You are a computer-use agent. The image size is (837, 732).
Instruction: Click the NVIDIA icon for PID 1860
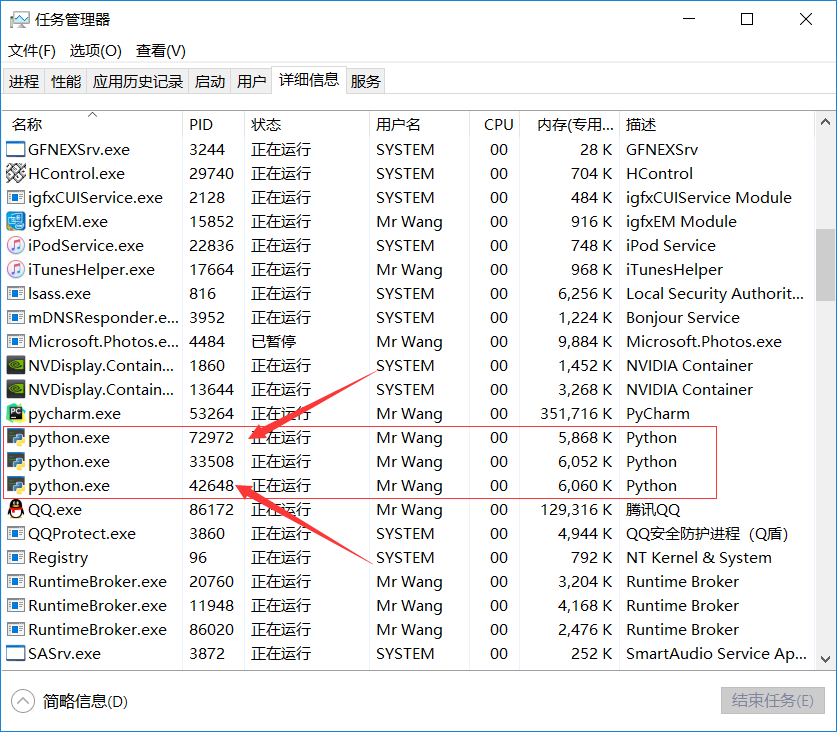click(15, 366)
